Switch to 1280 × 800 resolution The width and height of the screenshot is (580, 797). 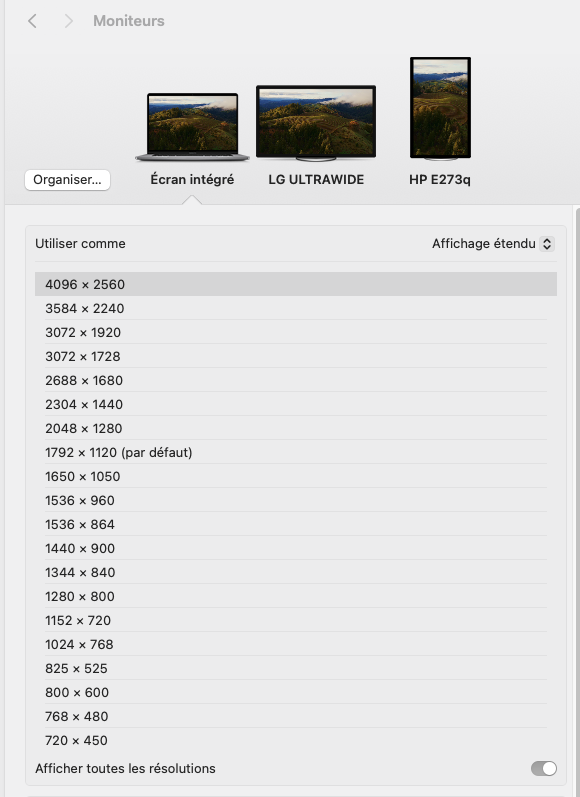coord(296,596)
